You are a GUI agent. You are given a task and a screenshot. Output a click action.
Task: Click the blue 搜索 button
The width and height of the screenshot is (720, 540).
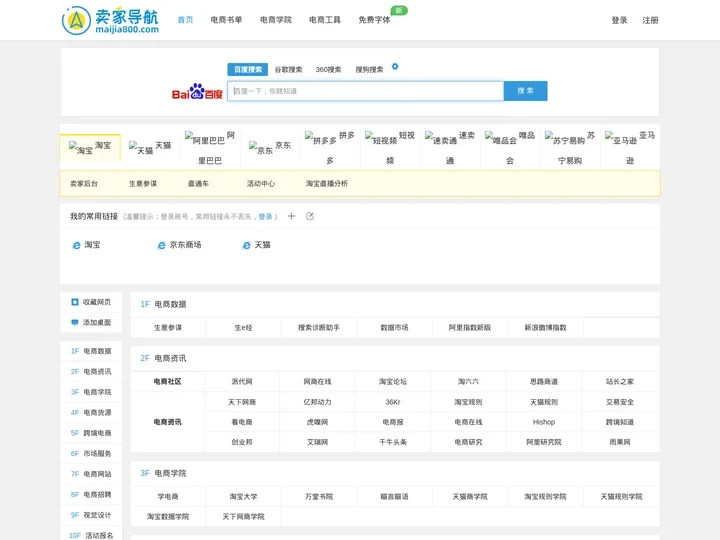(525, 91)
